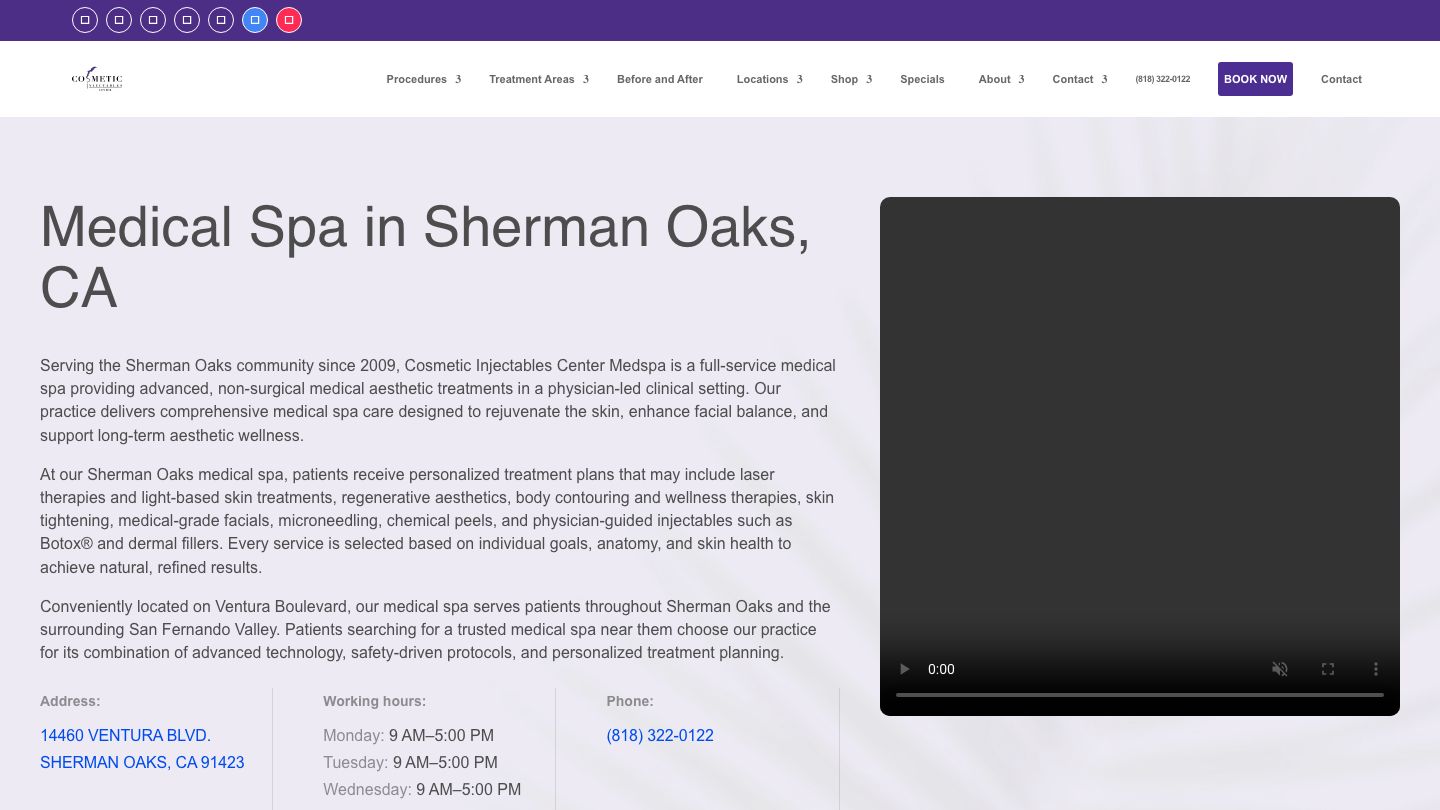Play the video
The image size is (1440, 810).
click(x=904, y=669)
